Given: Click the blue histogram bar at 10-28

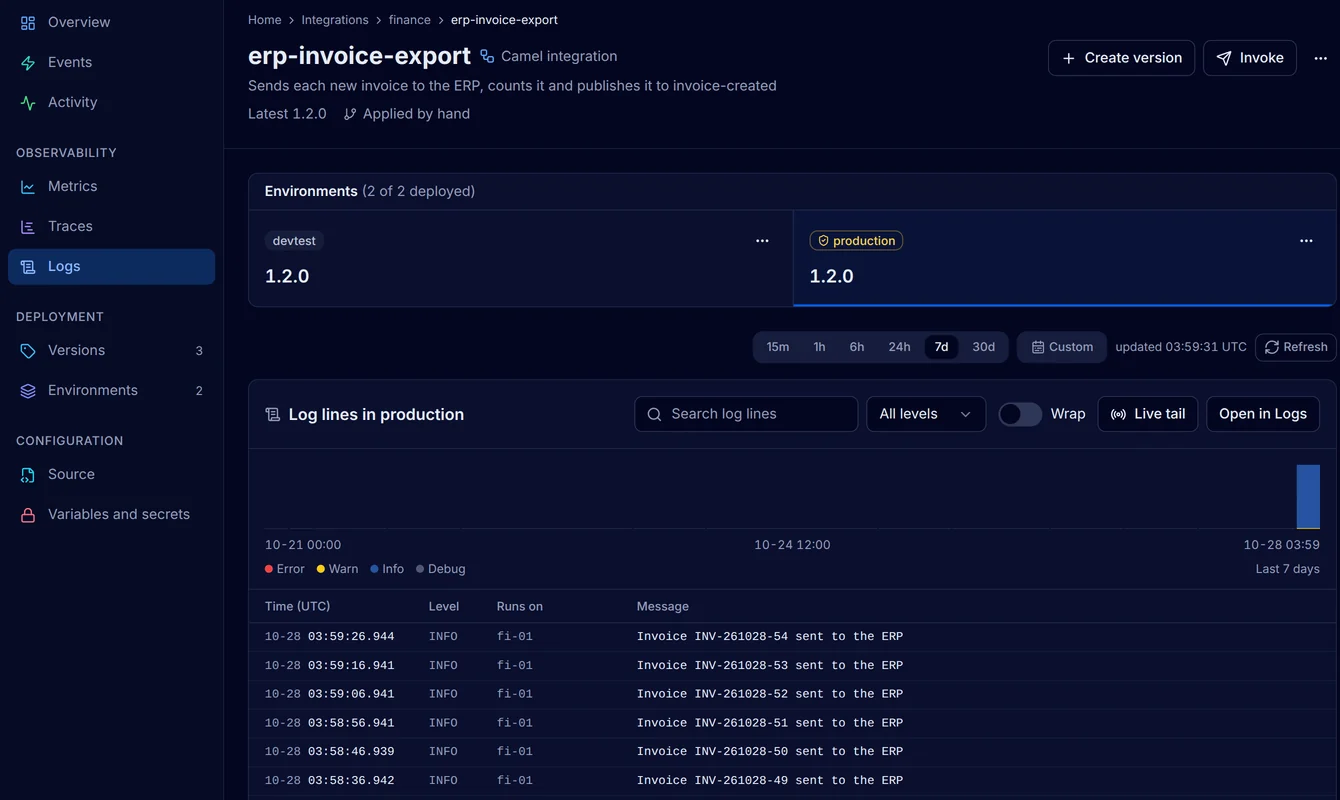Looking at the screenshot, I should click(1308, 496).
